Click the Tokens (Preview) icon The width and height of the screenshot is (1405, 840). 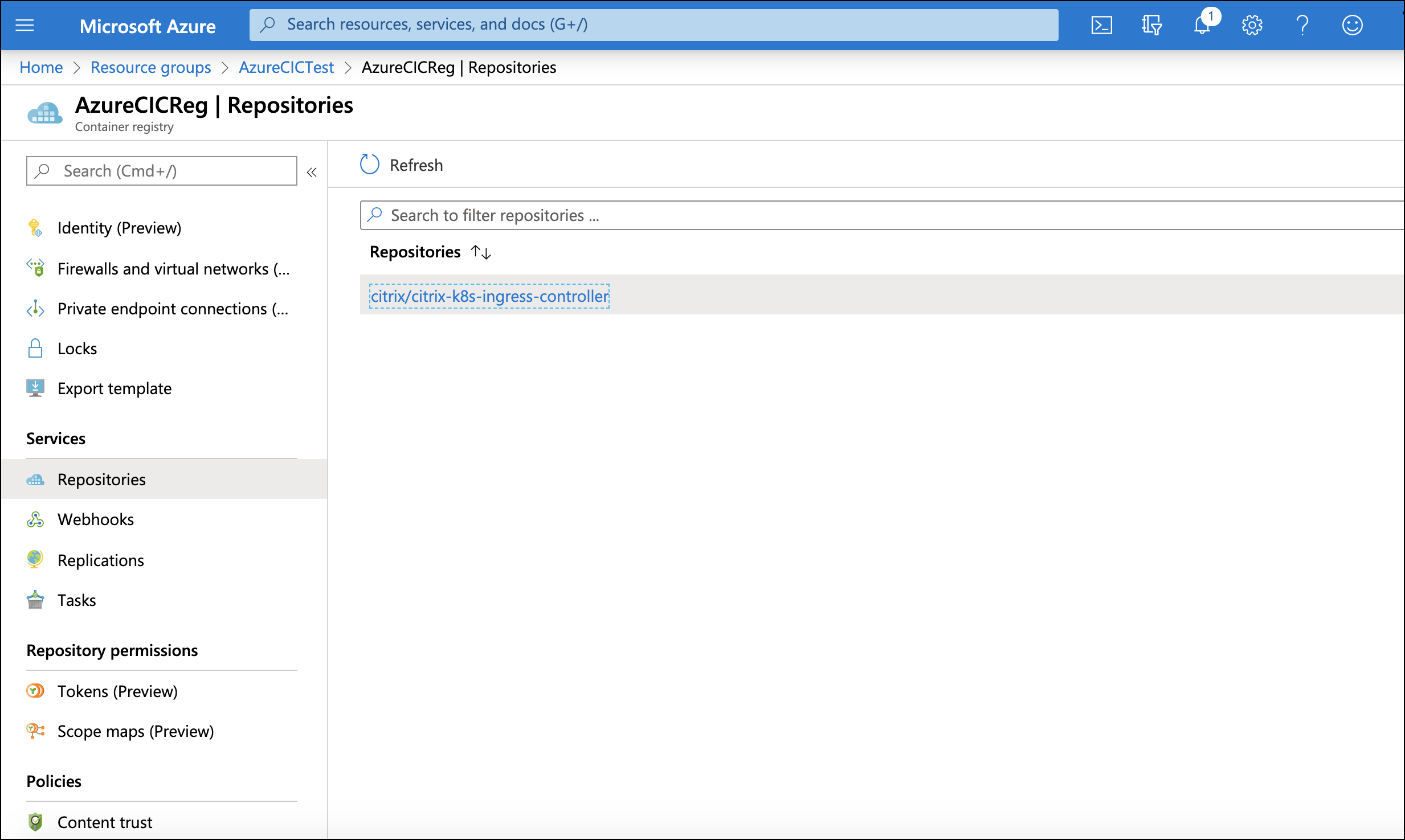click(35, 691)
